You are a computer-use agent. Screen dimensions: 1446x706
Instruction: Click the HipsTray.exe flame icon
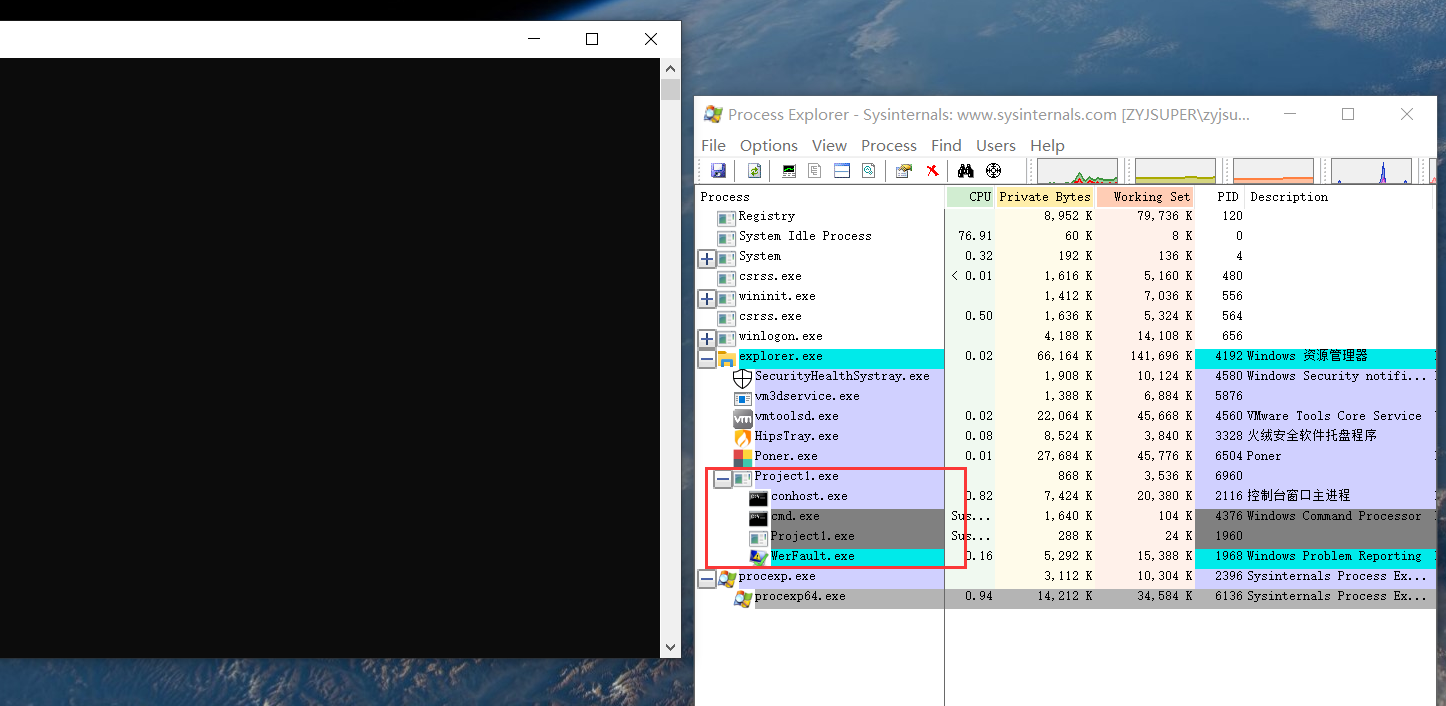[x=743, y=437]
